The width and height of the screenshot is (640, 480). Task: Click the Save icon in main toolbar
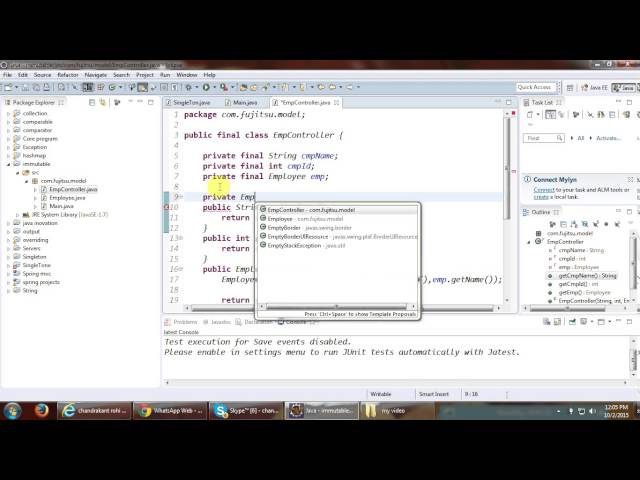(25, 87)
